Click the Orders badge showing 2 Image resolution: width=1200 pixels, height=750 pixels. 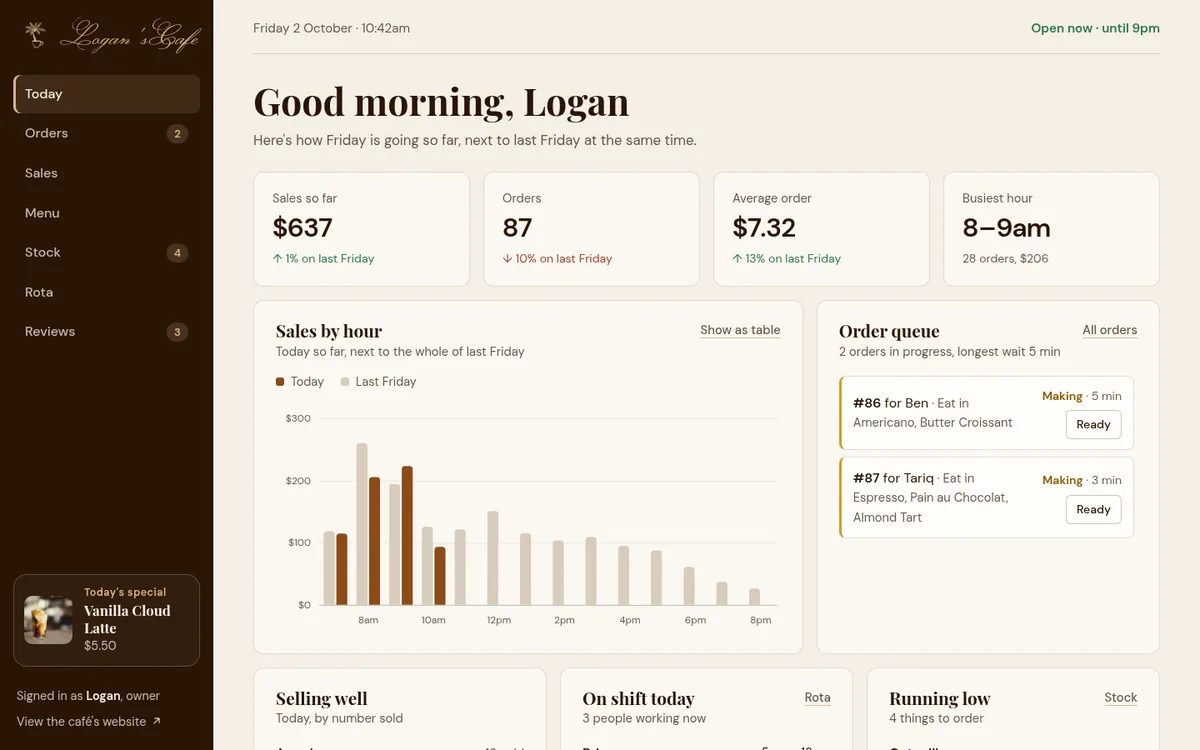coord(177,134)
